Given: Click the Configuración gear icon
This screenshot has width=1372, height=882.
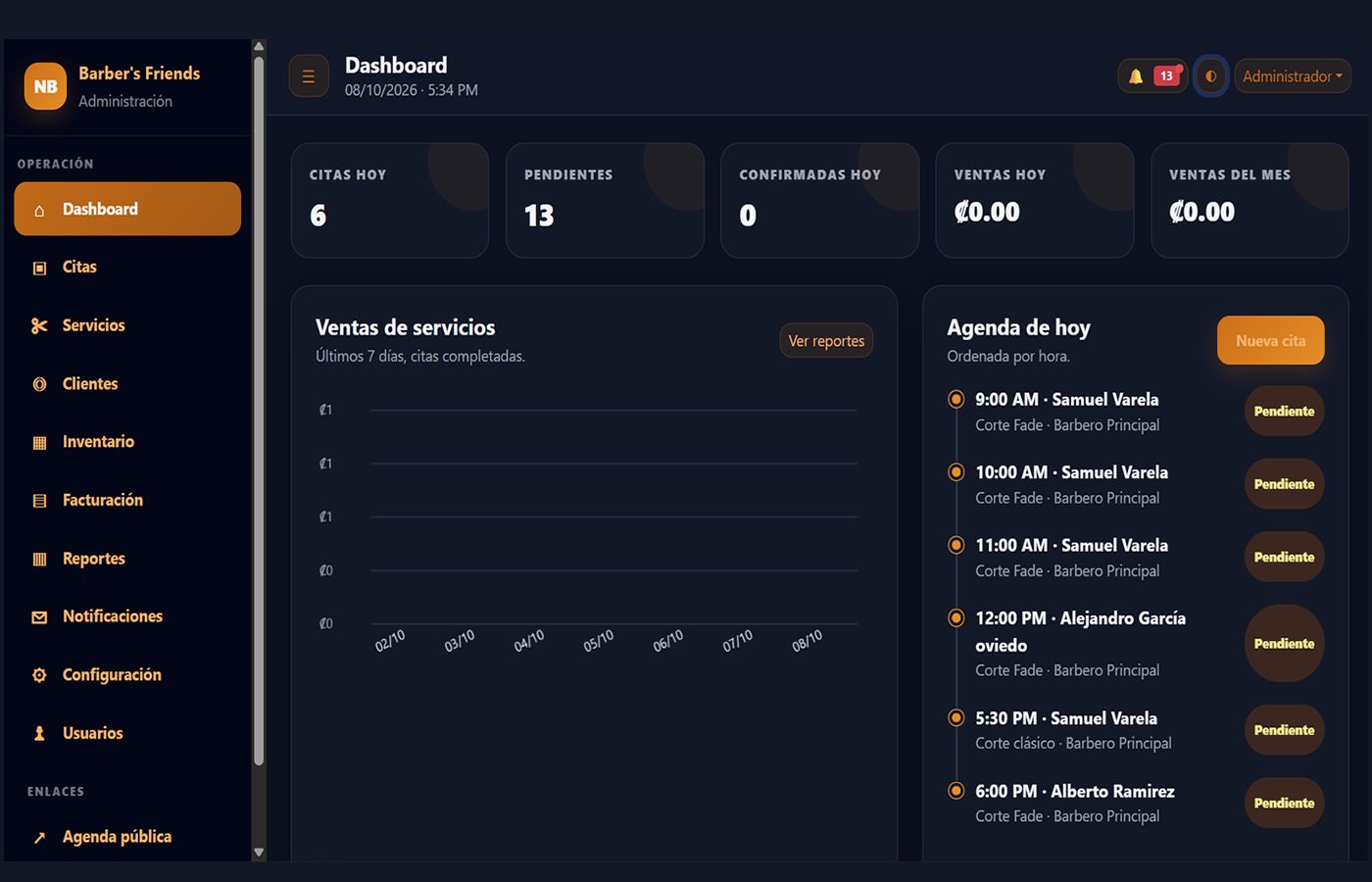Looking at the screenshot, I should point(39,675).
